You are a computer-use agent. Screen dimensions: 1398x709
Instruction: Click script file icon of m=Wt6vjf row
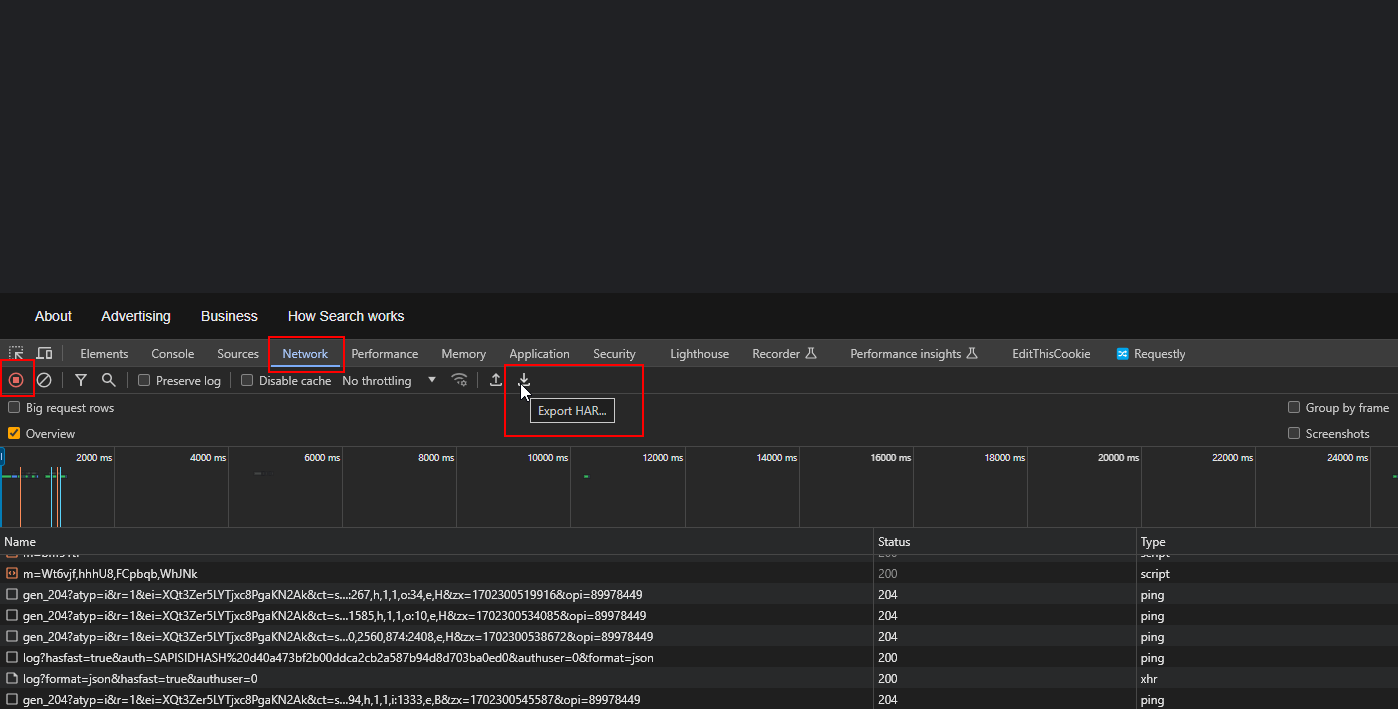pyautogui.click(x=12, y=574)
